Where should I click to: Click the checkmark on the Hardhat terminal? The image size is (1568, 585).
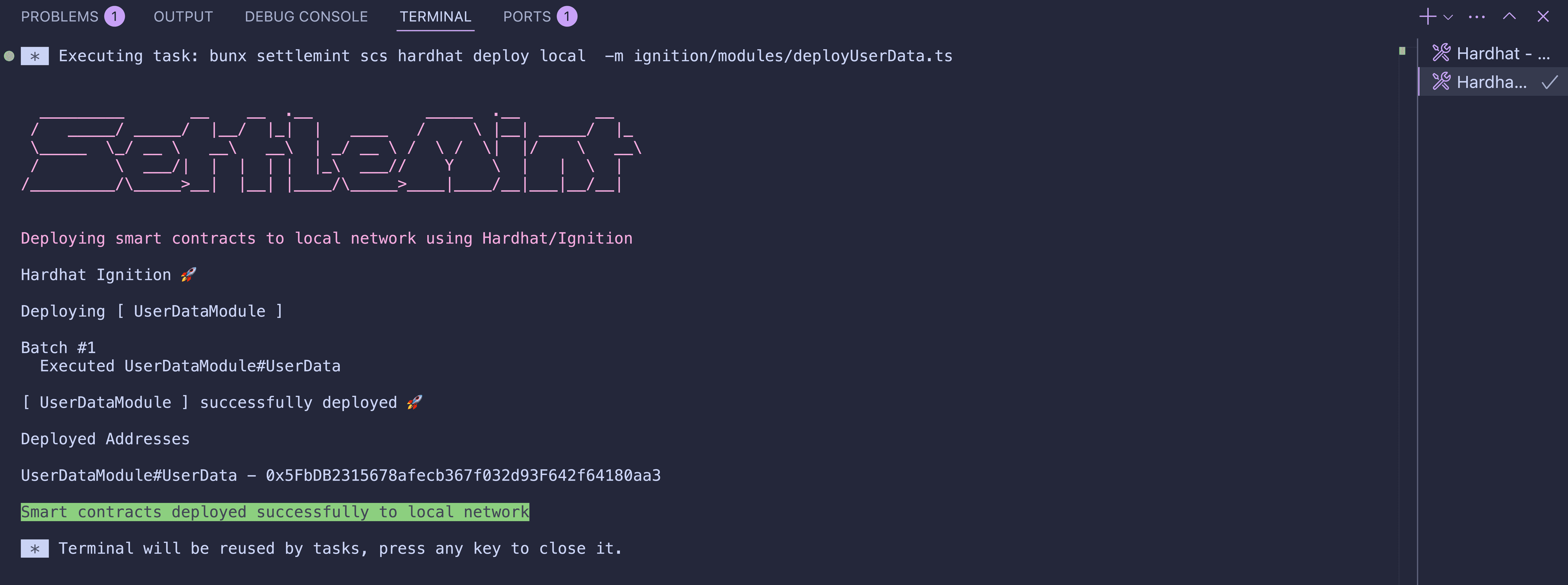1550,82
